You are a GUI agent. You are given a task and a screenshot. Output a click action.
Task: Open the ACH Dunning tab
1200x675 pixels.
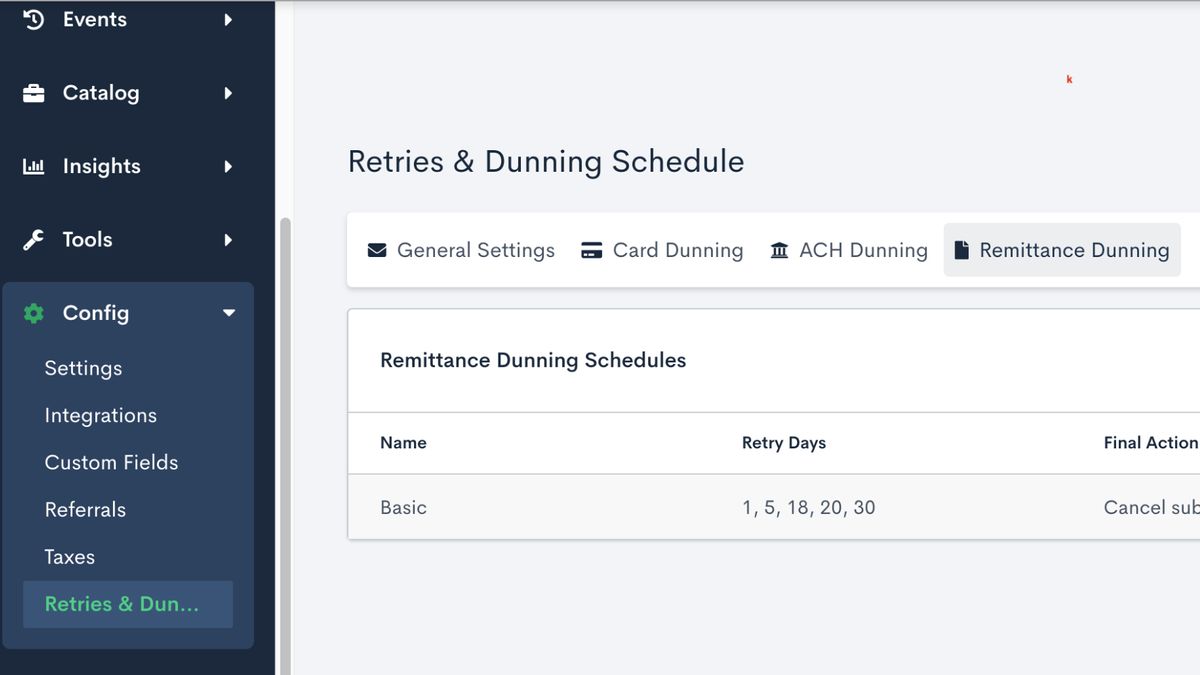pos(863,250)
